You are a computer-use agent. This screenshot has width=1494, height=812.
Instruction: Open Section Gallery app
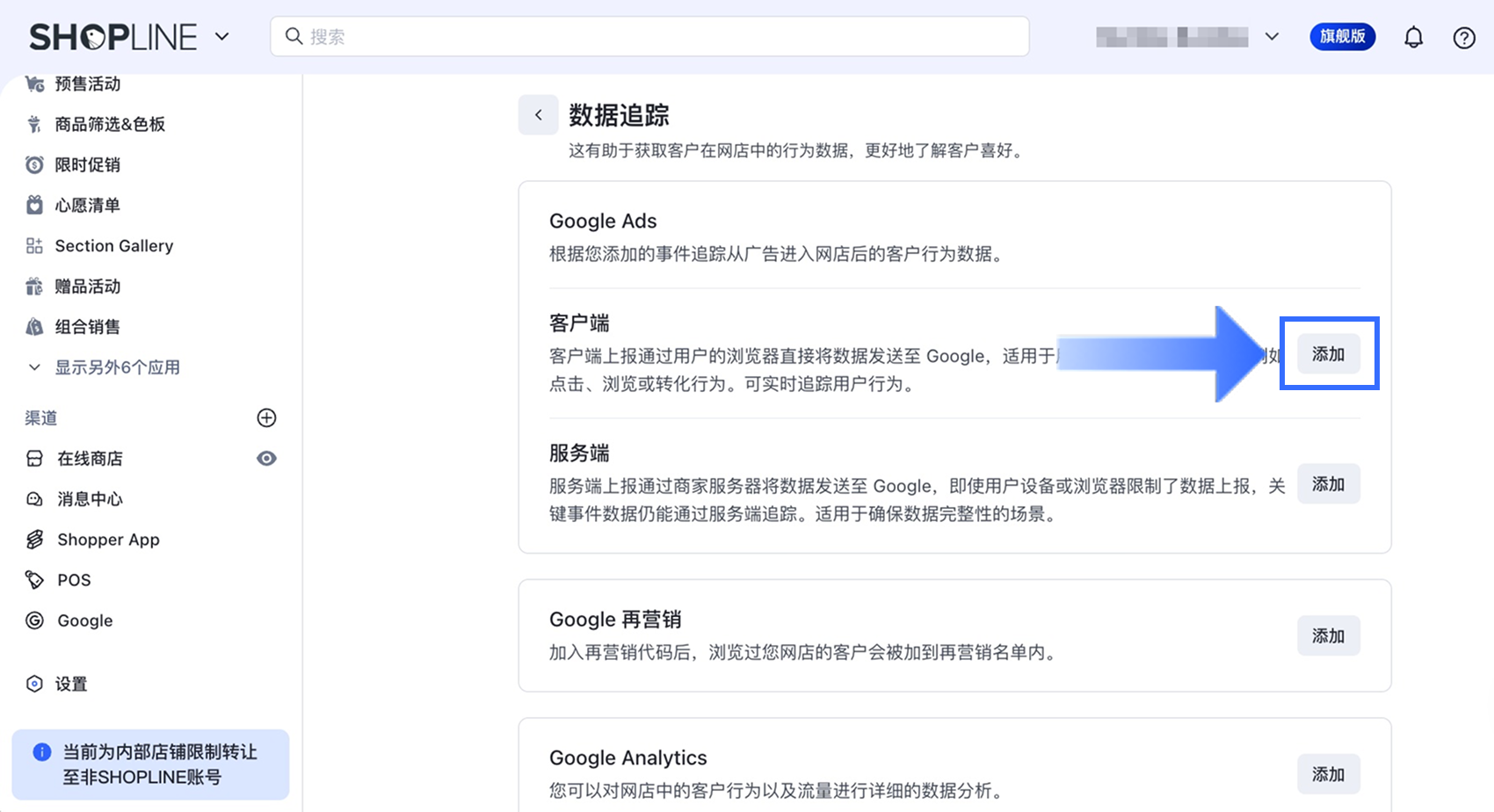[x=113, y=246]
